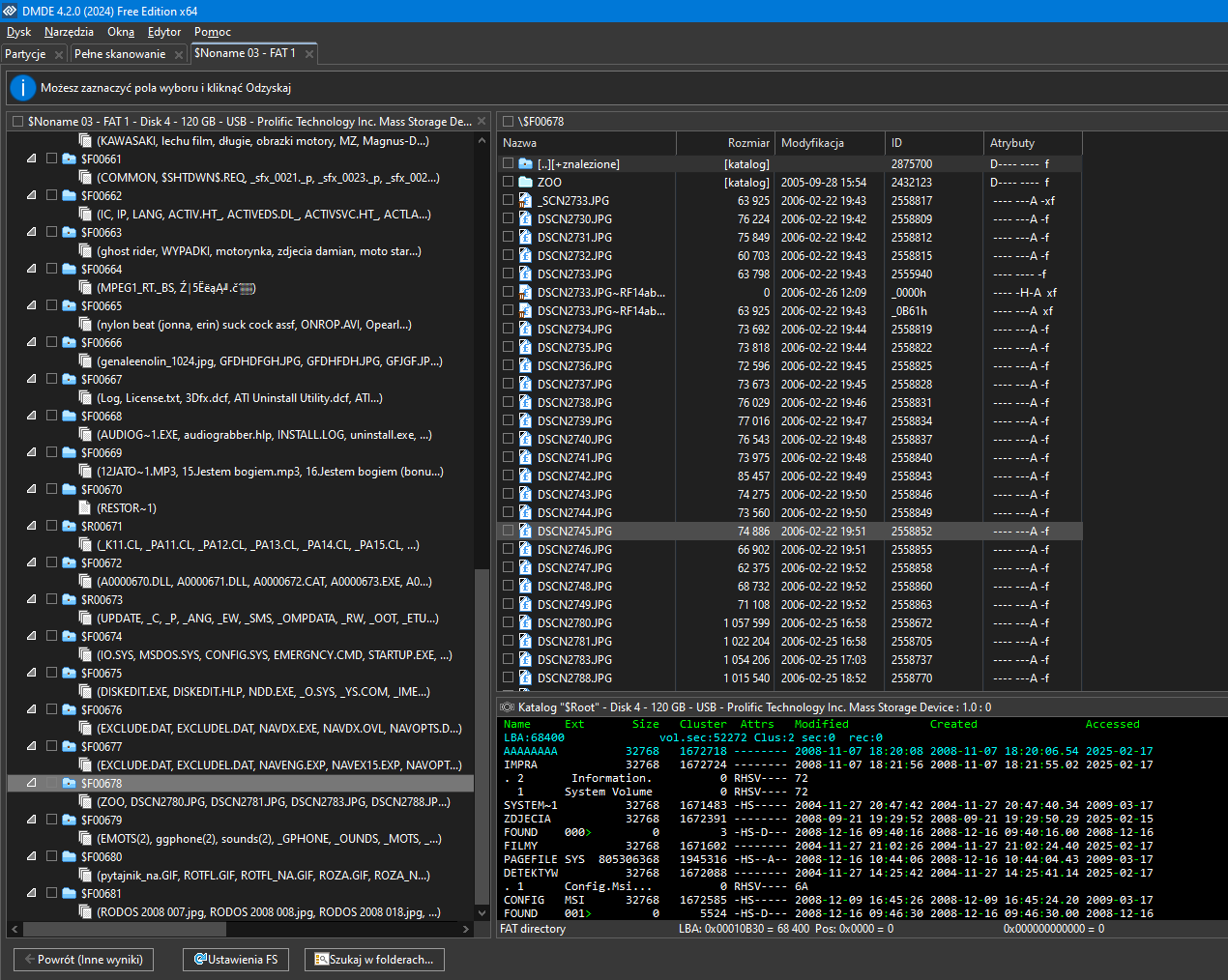1228x980 pixels.
Task: Click the Ustawienia FS button icon
Action: [200, 959]
